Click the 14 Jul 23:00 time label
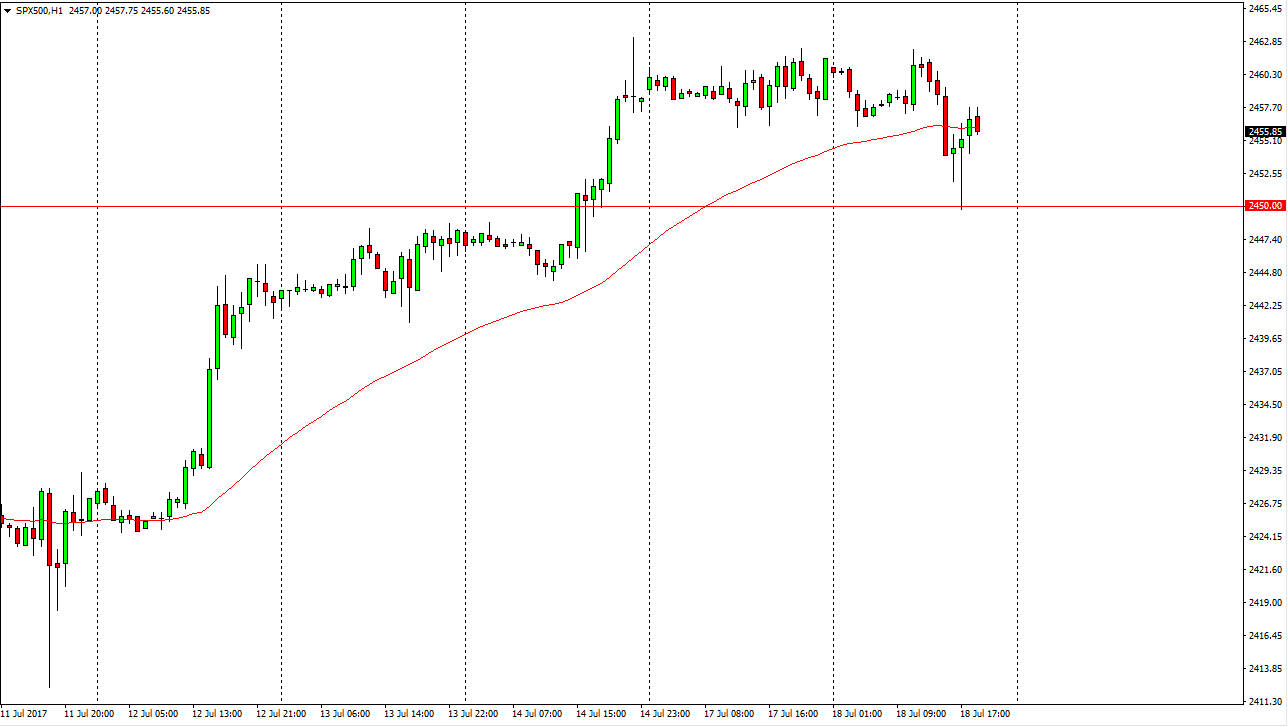The image size is (1288, 727). pyautogui.click(x=665, y=714)
